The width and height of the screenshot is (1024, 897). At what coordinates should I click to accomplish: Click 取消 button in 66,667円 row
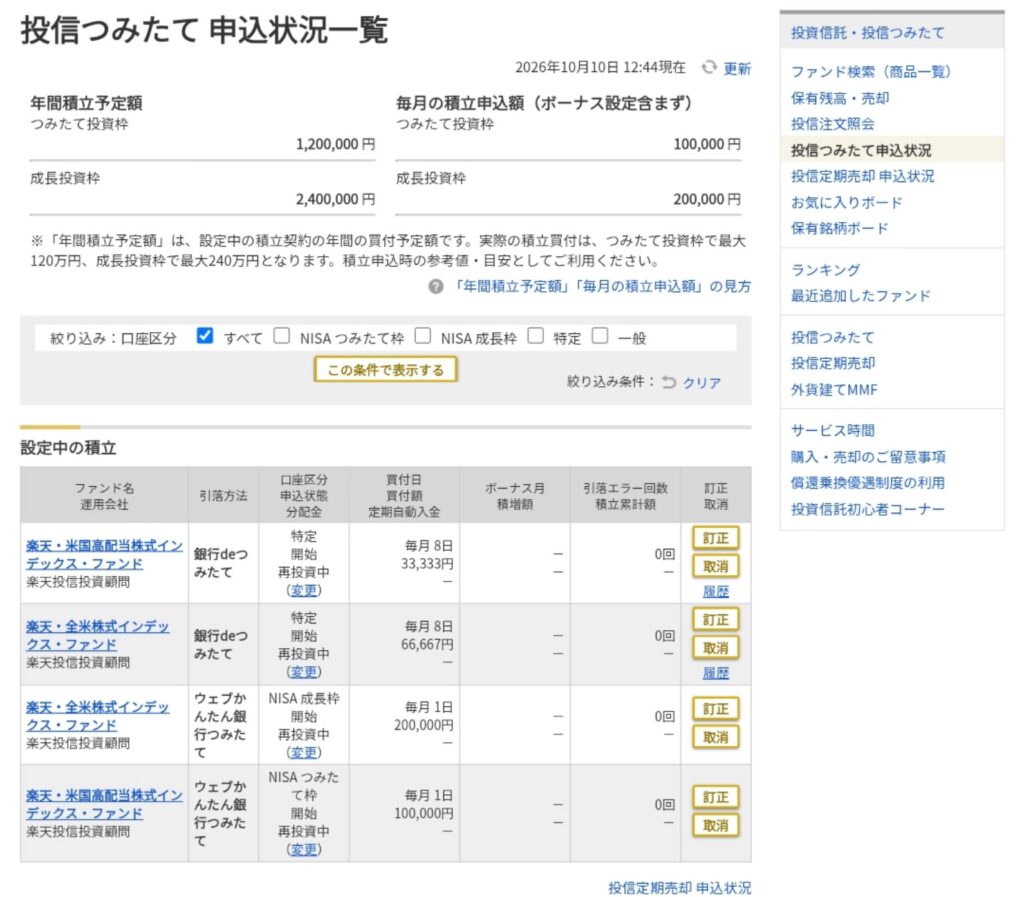coord(716,648)
